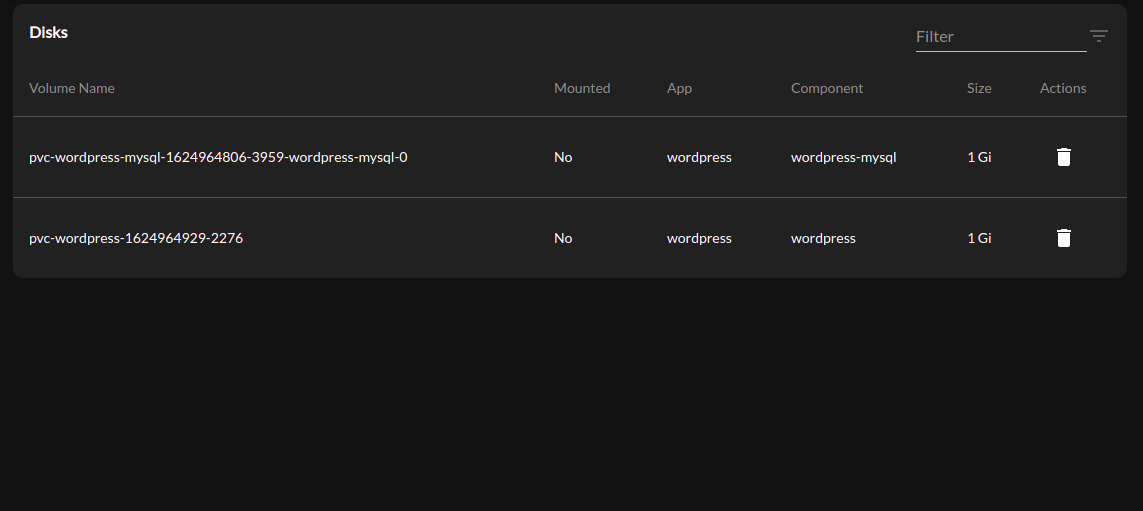This screenshot has width=1143, height=511.
Task: Sort by Volume Name column header
Action: (72, 88)
